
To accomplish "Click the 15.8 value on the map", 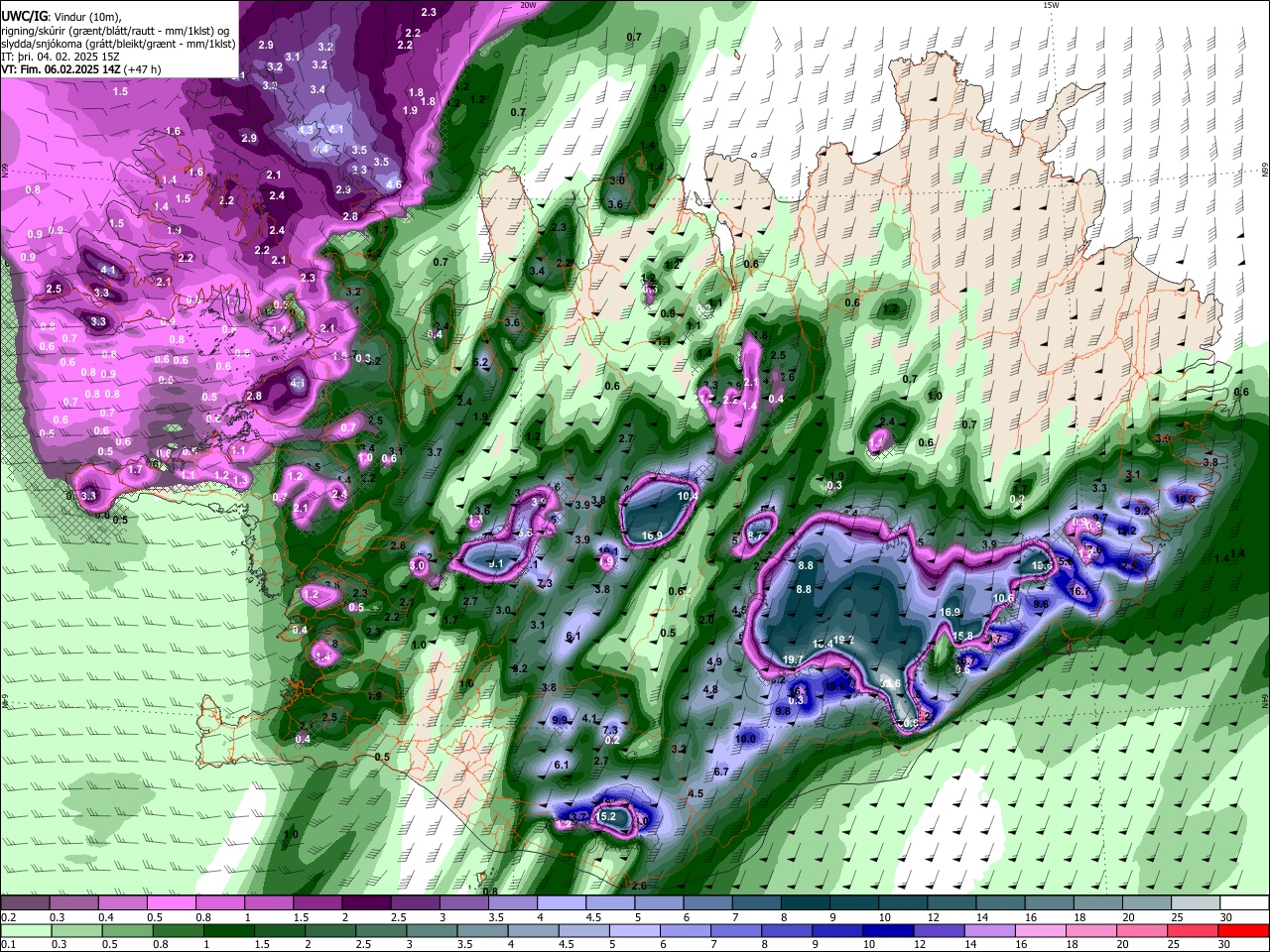I will click(x=962, y=636).
